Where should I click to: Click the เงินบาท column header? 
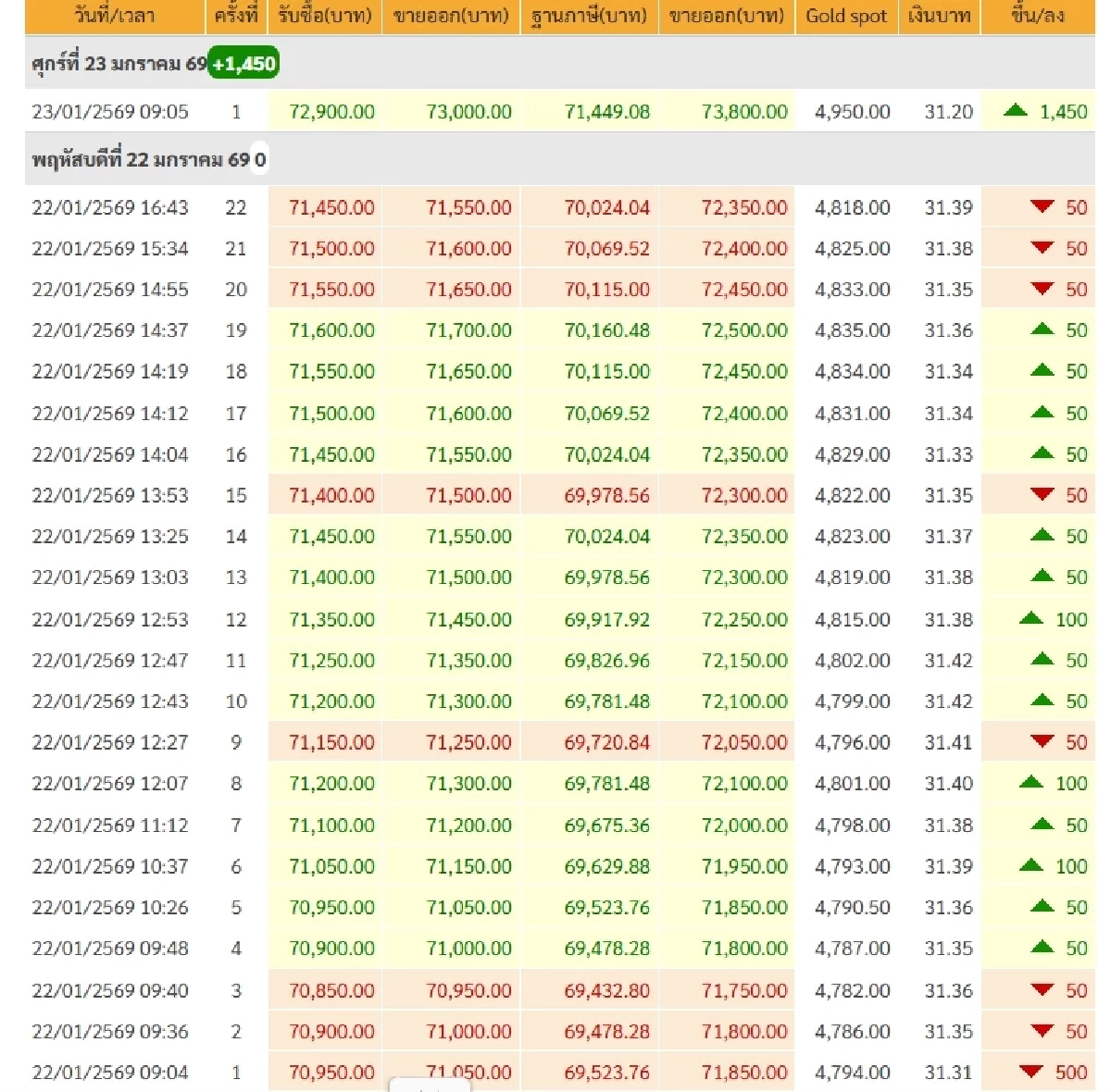(x=938, y=16)
